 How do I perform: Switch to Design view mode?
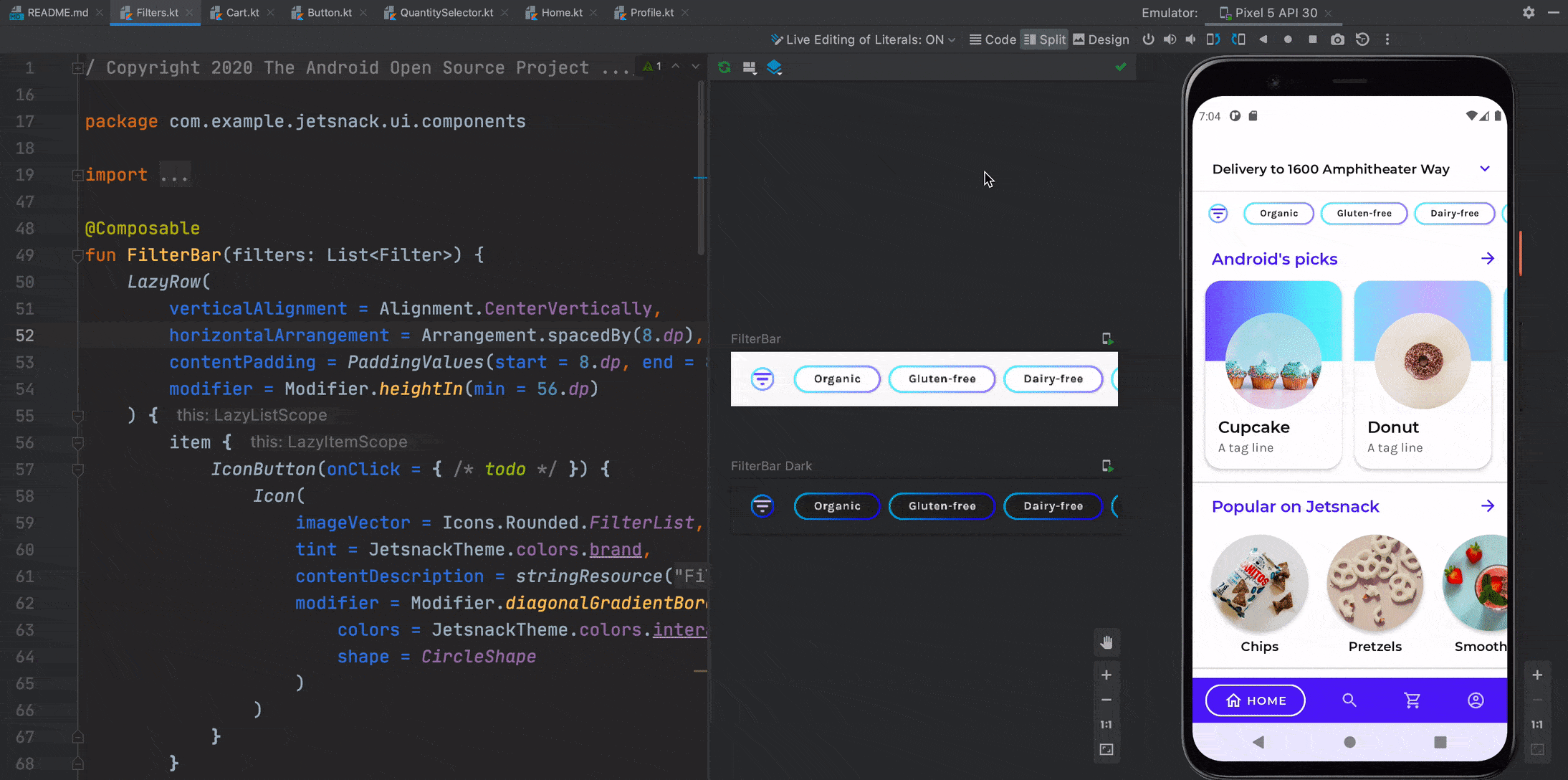1101,39
